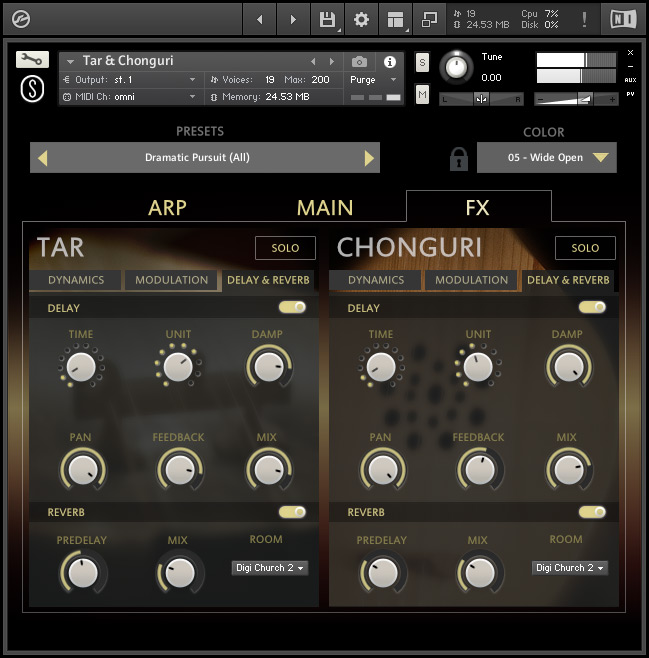
Task: Open Tar DYNAMICS tab
Action: 76,280
